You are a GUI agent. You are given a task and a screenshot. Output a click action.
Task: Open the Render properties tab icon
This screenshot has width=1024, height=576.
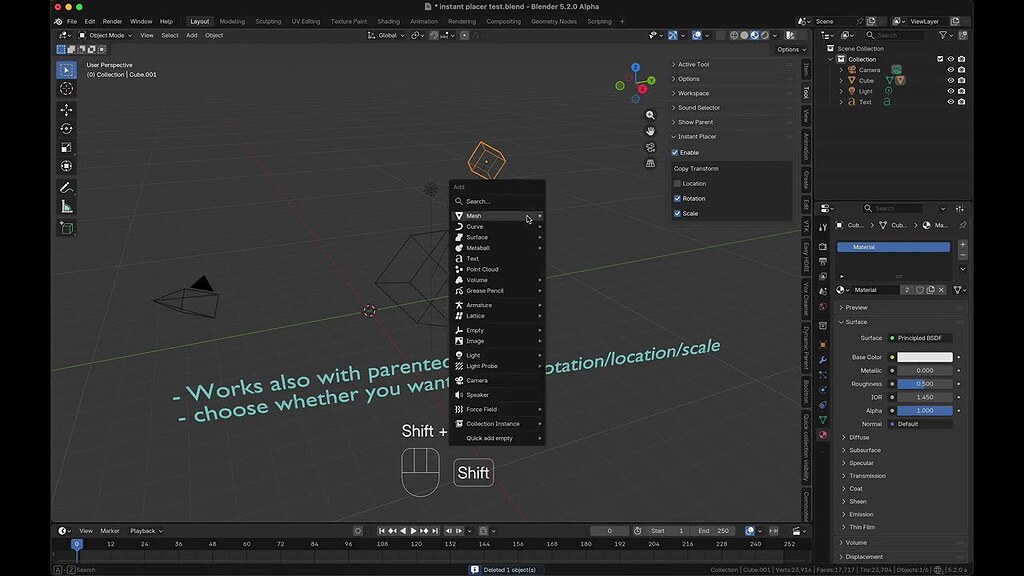point(823,246)
